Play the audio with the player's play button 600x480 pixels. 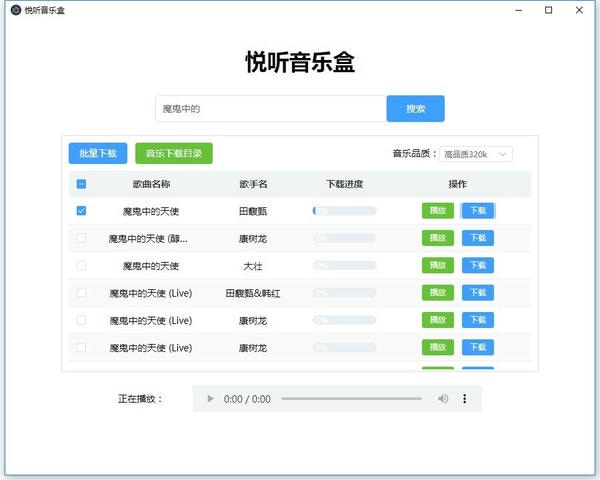[210, 399]
